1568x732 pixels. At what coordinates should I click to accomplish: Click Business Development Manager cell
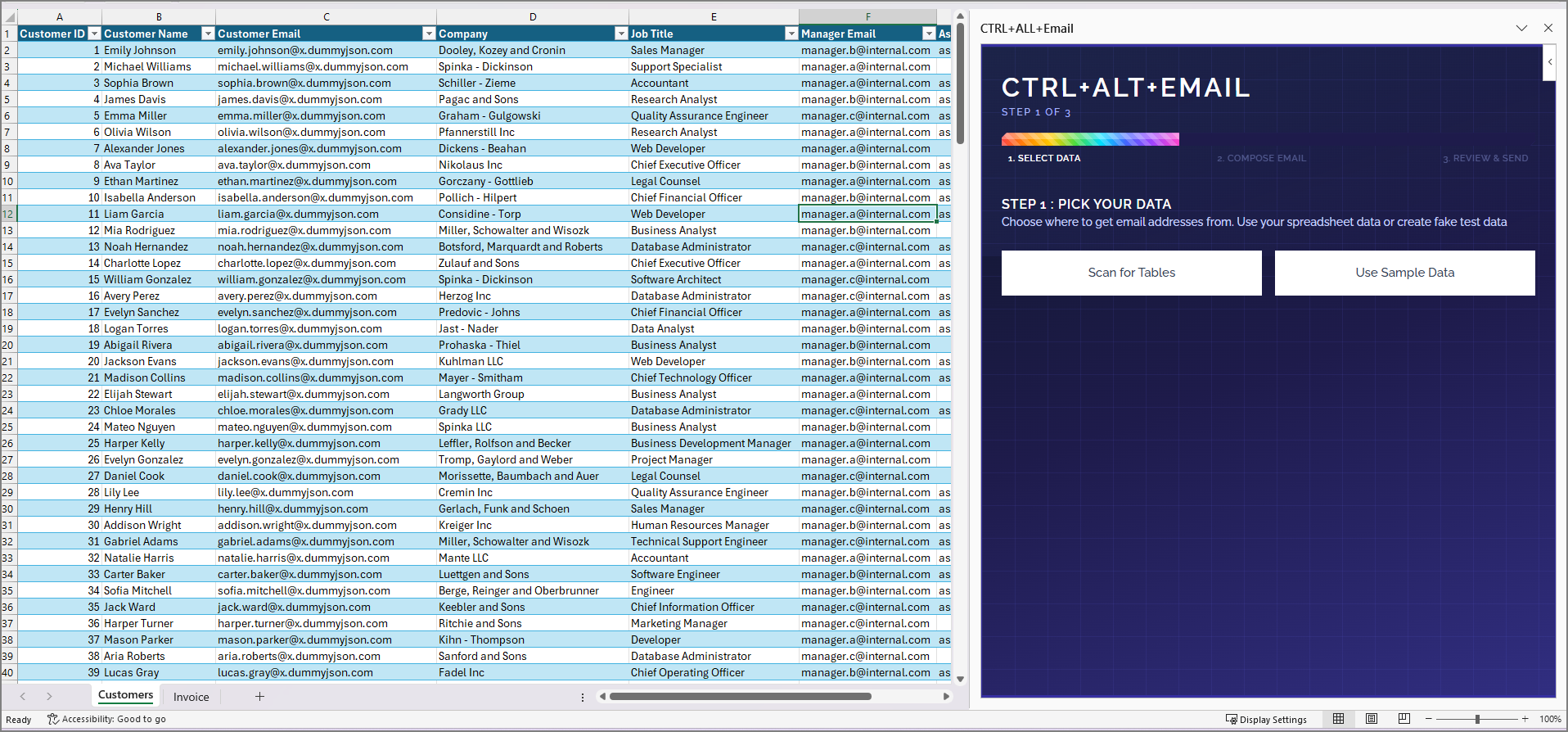tap(714, 443)
